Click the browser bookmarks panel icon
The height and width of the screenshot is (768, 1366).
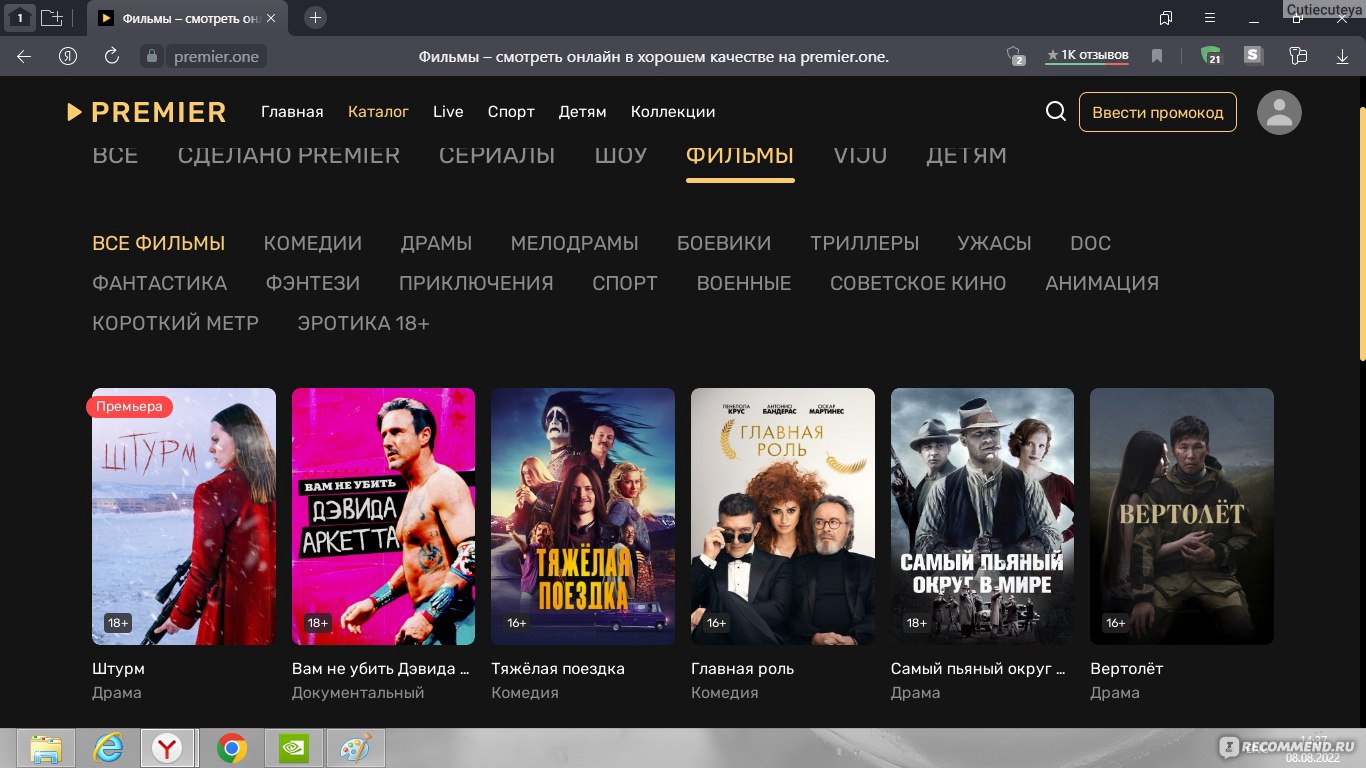tap(1166, 18)
